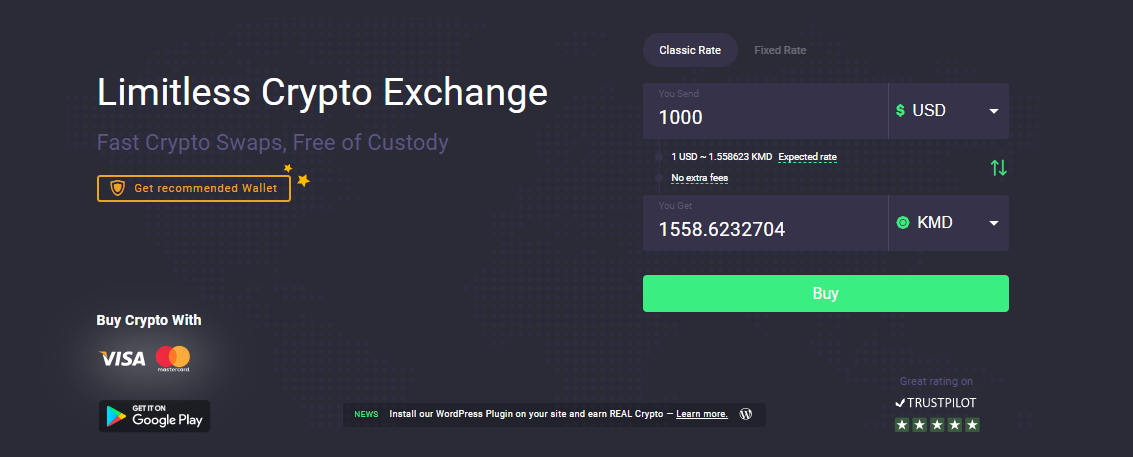Image resolution: width=1133 pixels, height=457 pixels.
Task: Click the green dollar sign USD icon
Action: 900,111
